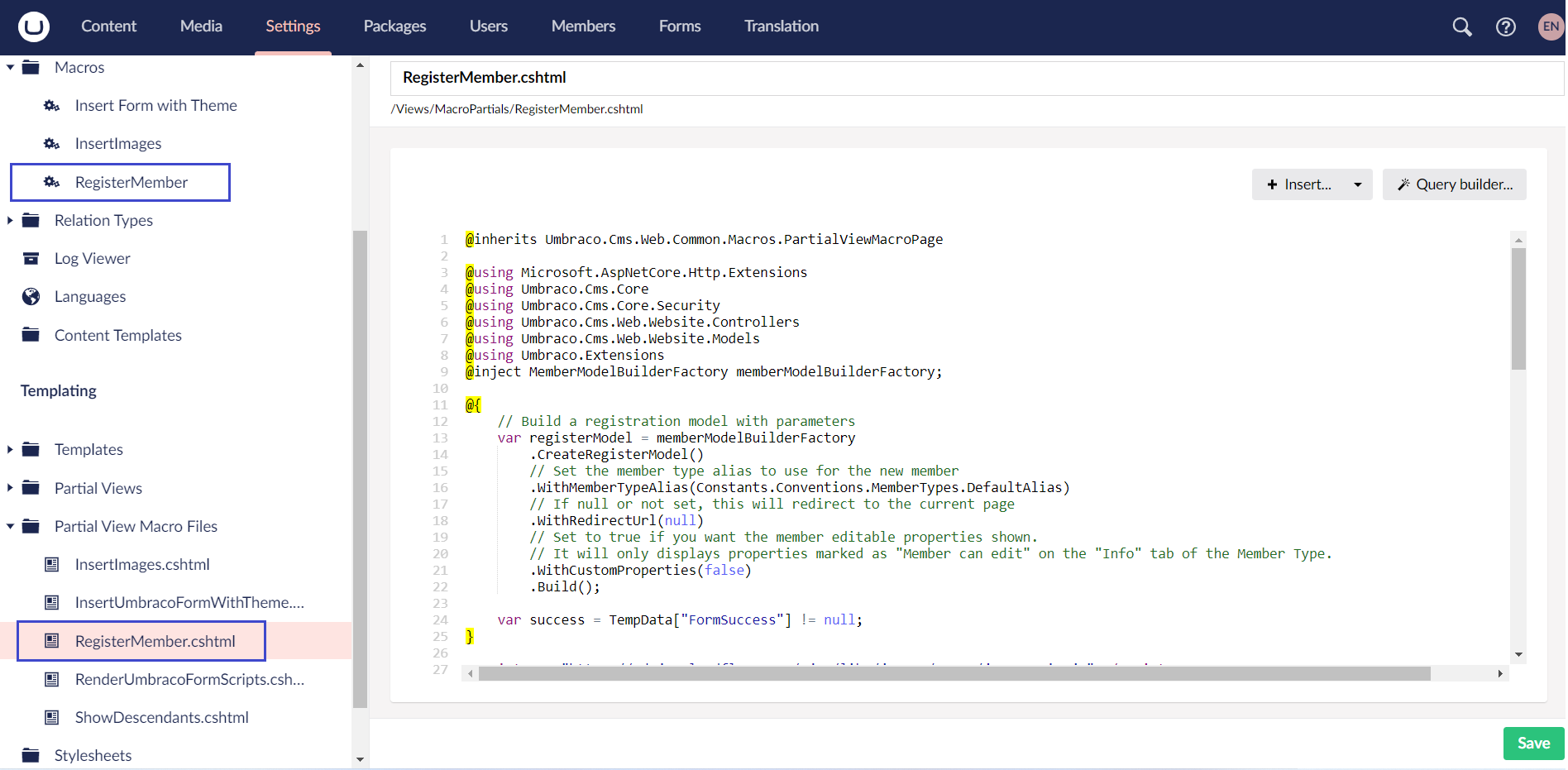The image size is (1568, 770).
Task: Click the Log Viewer box icon
Action: [31, 259]
